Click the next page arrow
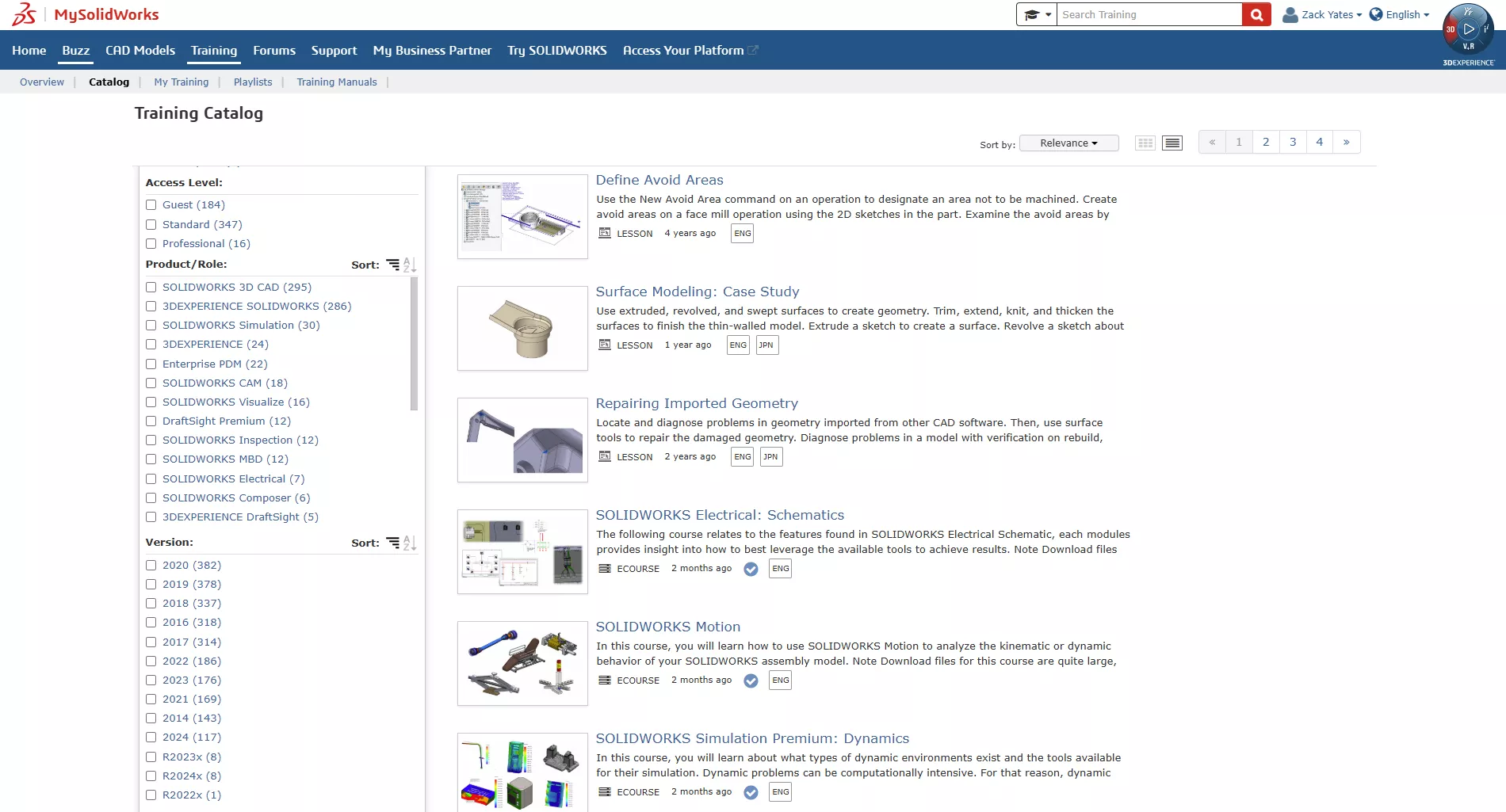The height and width of the screenshot is (812, 1506). click(1347, 142)
